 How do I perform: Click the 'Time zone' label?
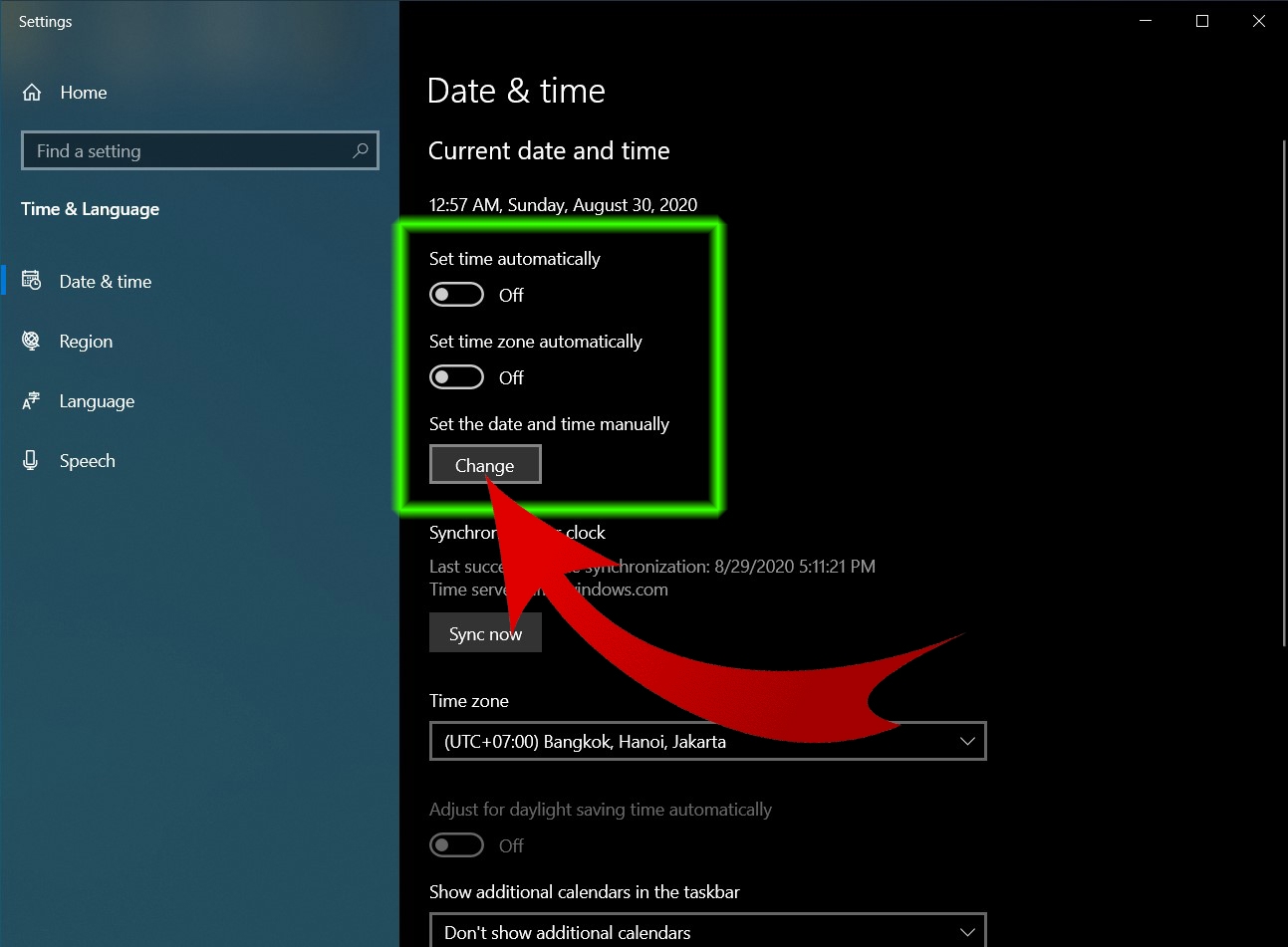(469, 700)
